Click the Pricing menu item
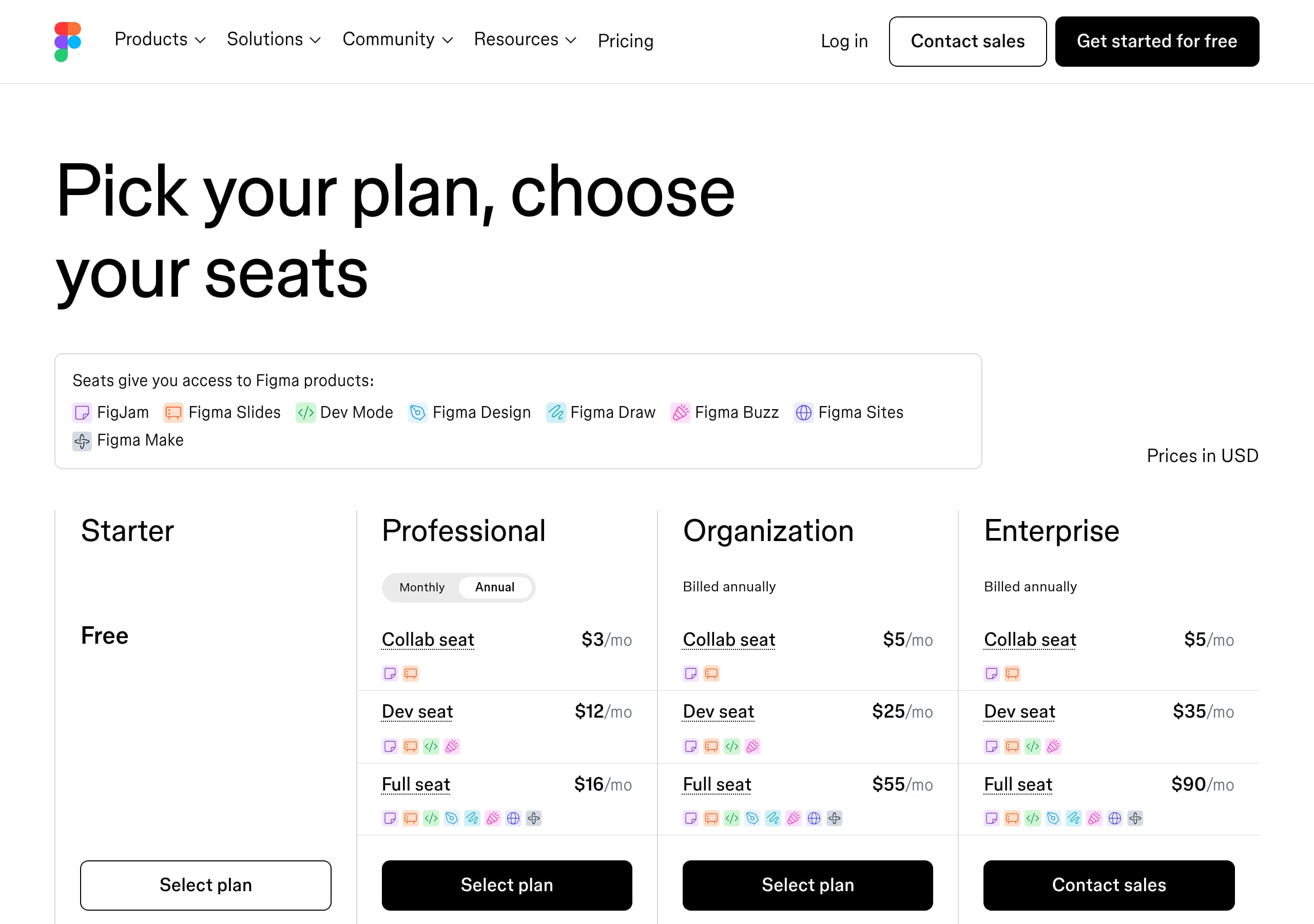This screenshot has height=924, width=1314. [x=626, y=41]
